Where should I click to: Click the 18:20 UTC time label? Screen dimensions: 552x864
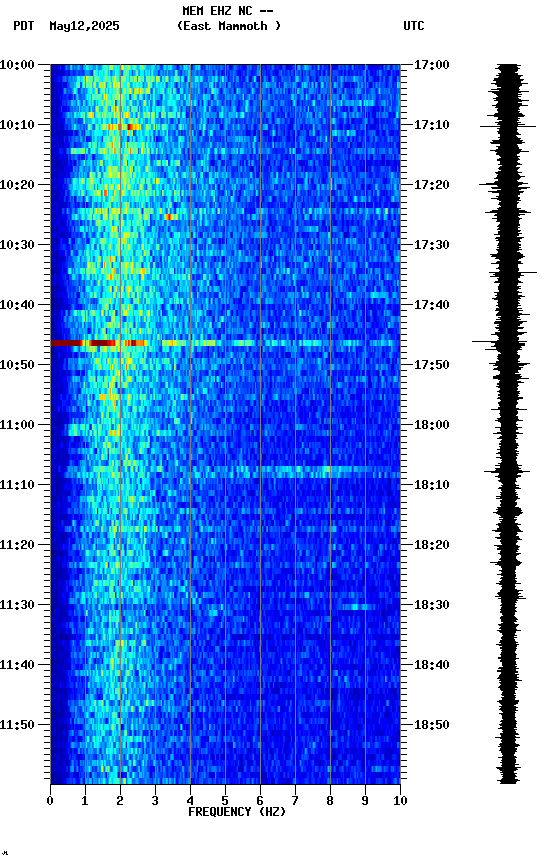click(x=432, y=545)
